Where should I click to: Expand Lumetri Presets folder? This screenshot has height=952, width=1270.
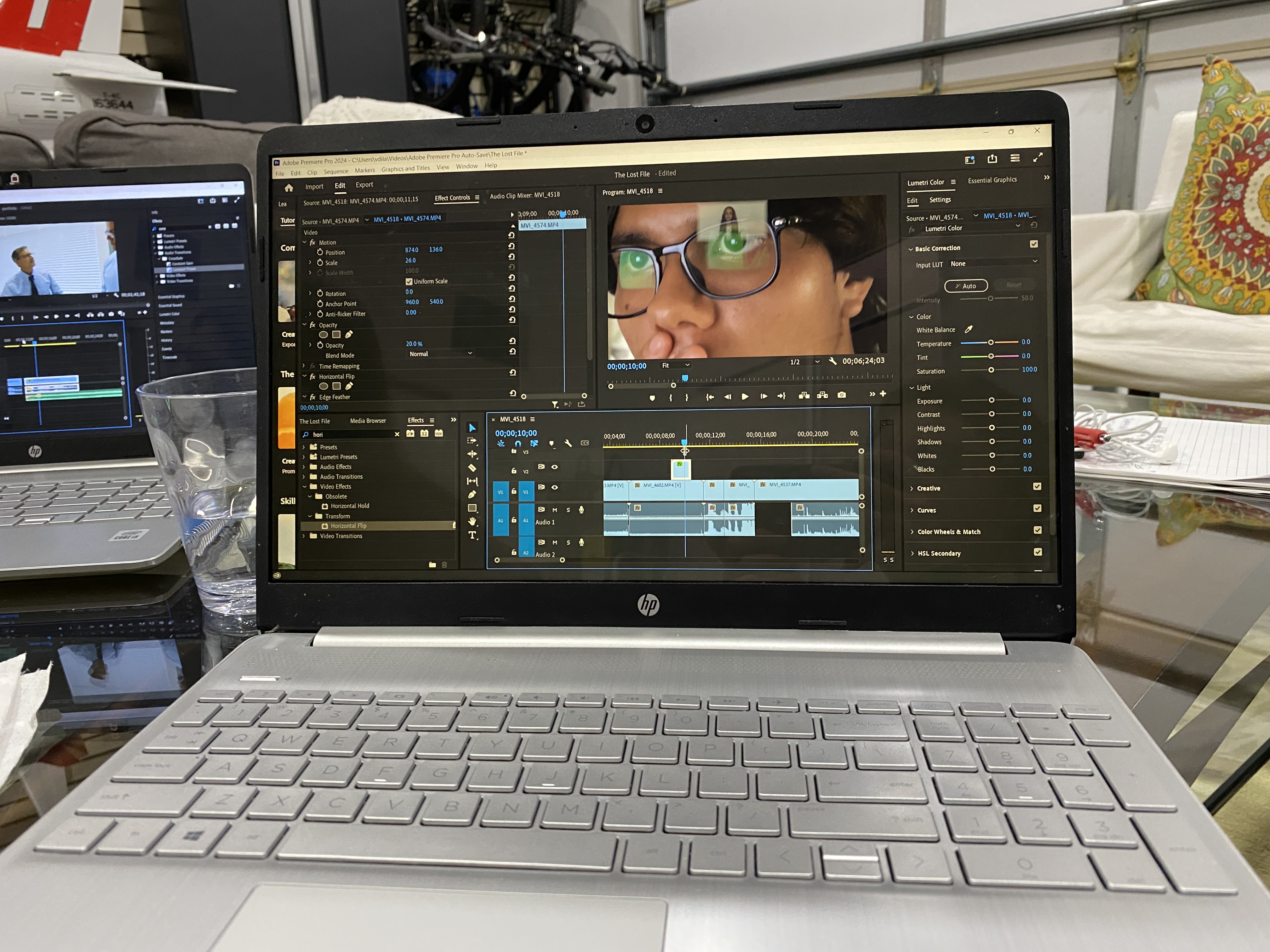304,457
